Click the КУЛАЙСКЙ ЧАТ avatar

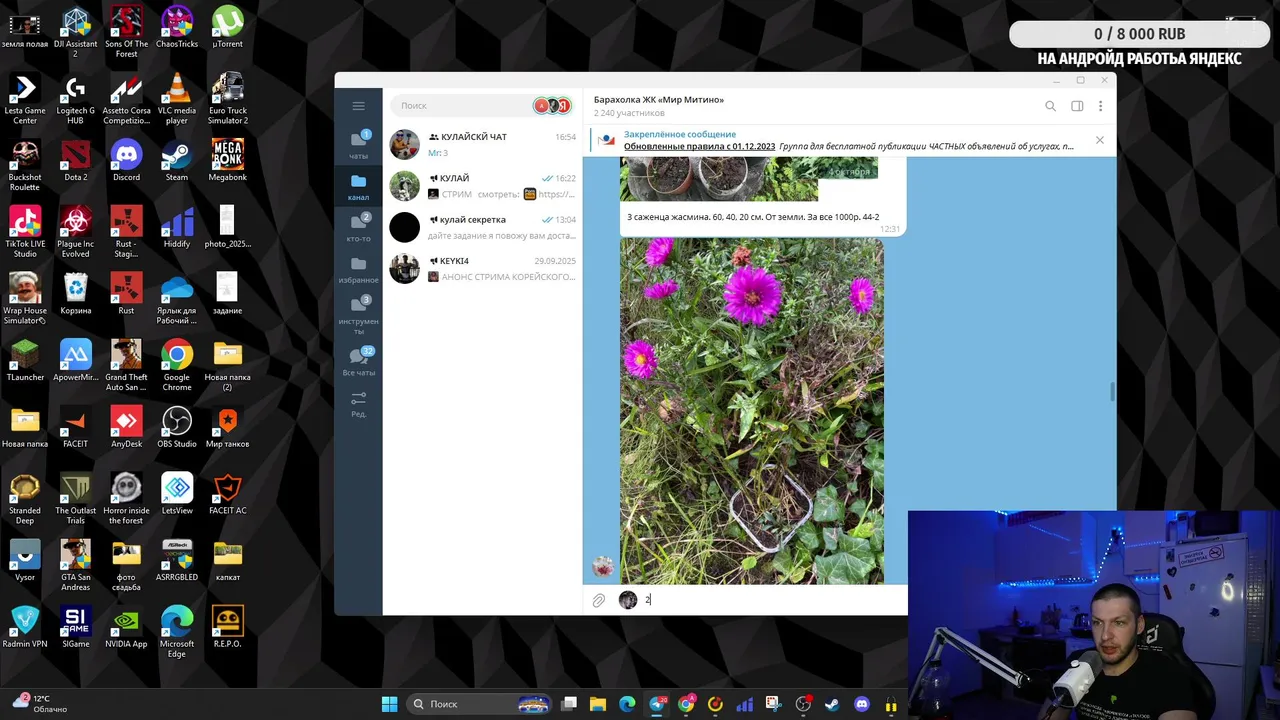point(404,145)
